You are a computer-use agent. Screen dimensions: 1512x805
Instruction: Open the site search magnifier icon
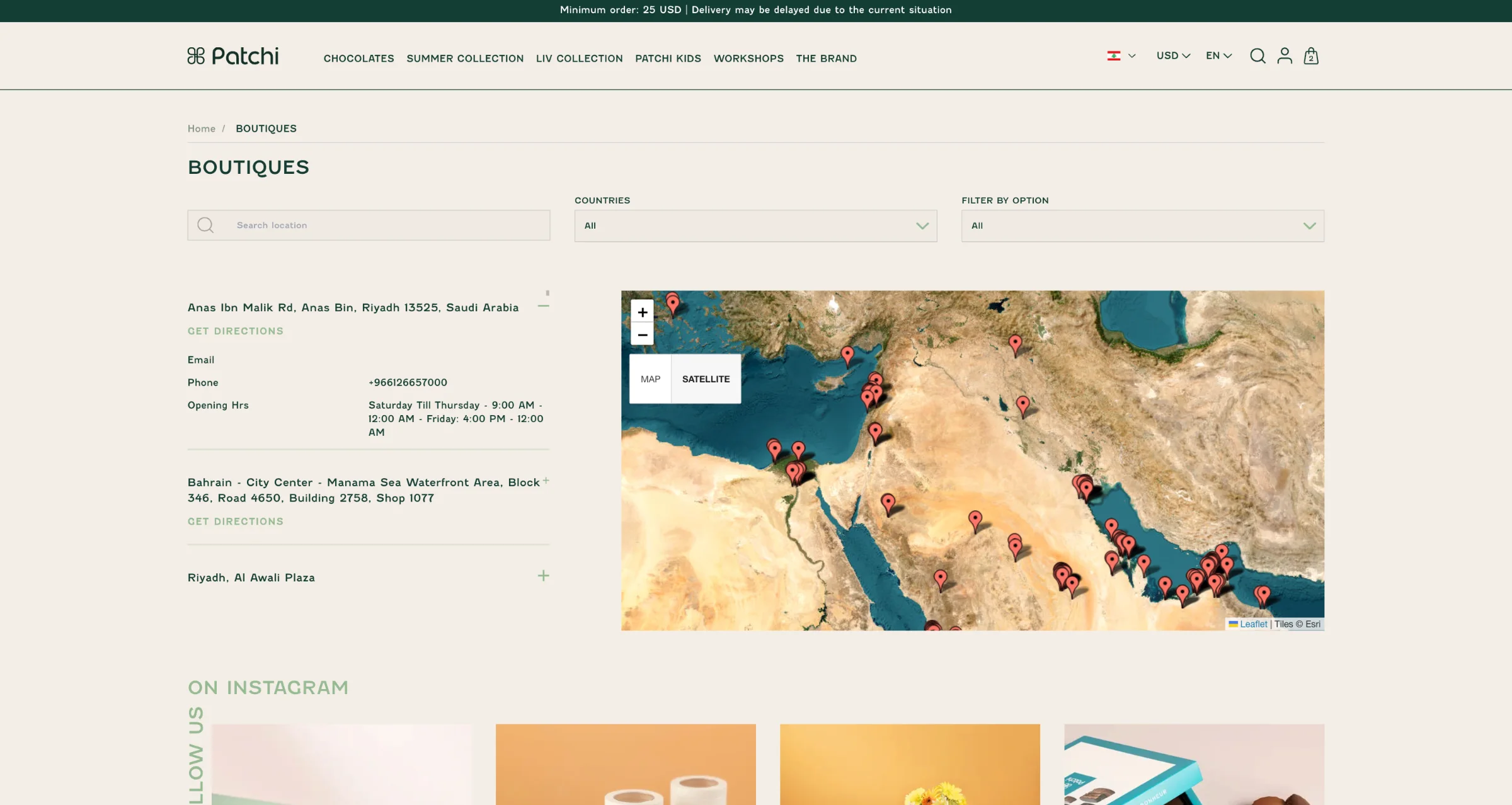coord(1257,56)
